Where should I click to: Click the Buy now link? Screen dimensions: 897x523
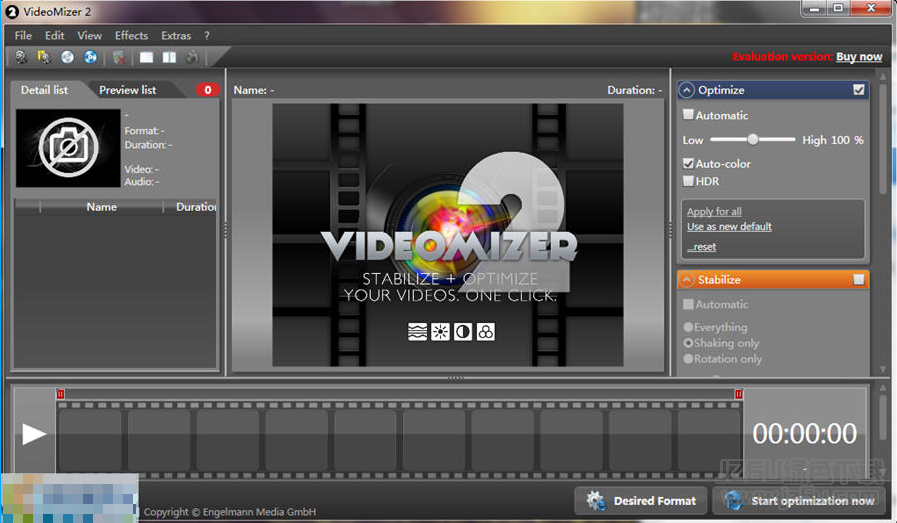(x=859, y=57)
